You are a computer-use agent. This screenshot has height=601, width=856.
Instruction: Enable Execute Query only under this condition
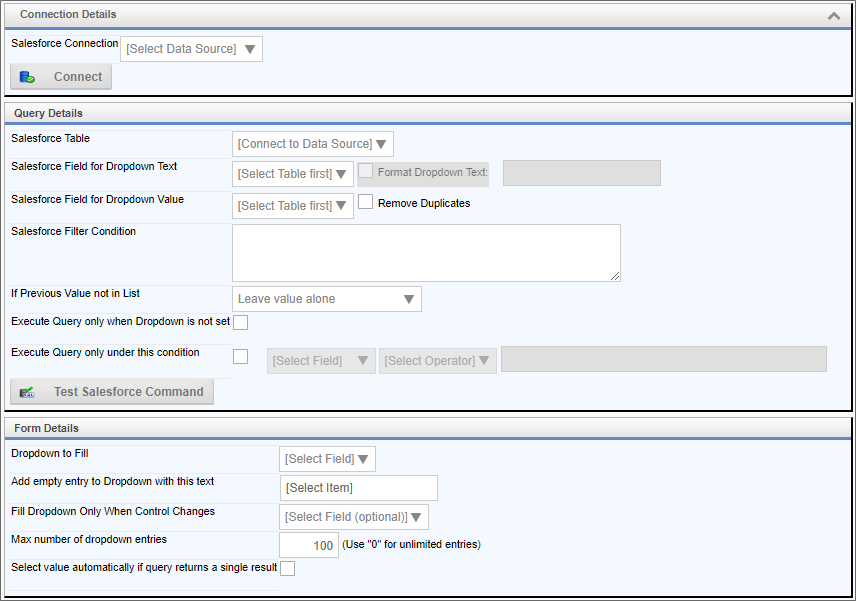coord(240,356)
